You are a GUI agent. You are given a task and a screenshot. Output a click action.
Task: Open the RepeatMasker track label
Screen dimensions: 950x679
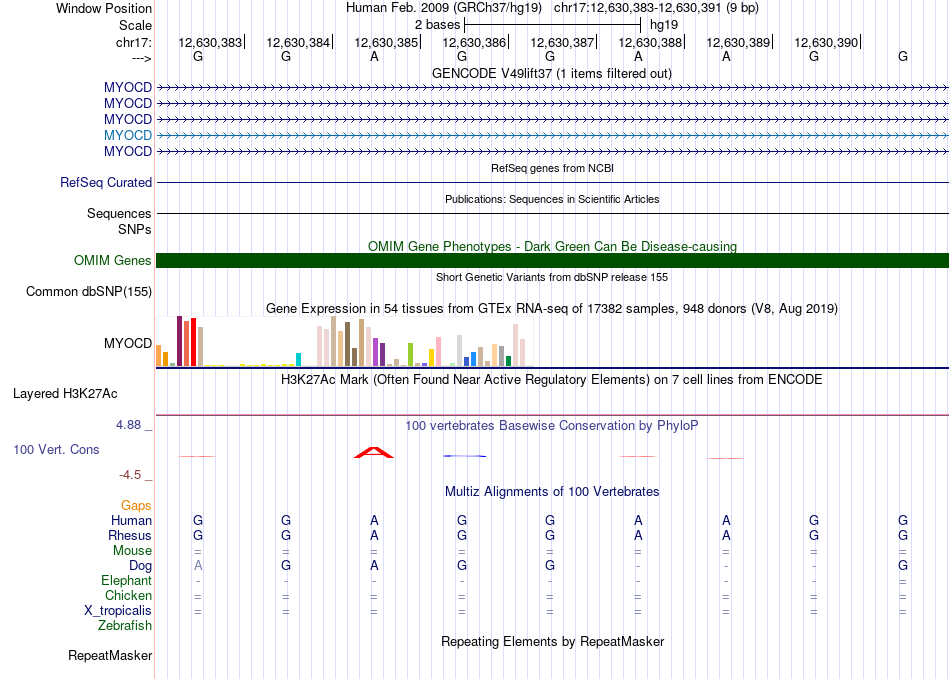pos(110,656)
